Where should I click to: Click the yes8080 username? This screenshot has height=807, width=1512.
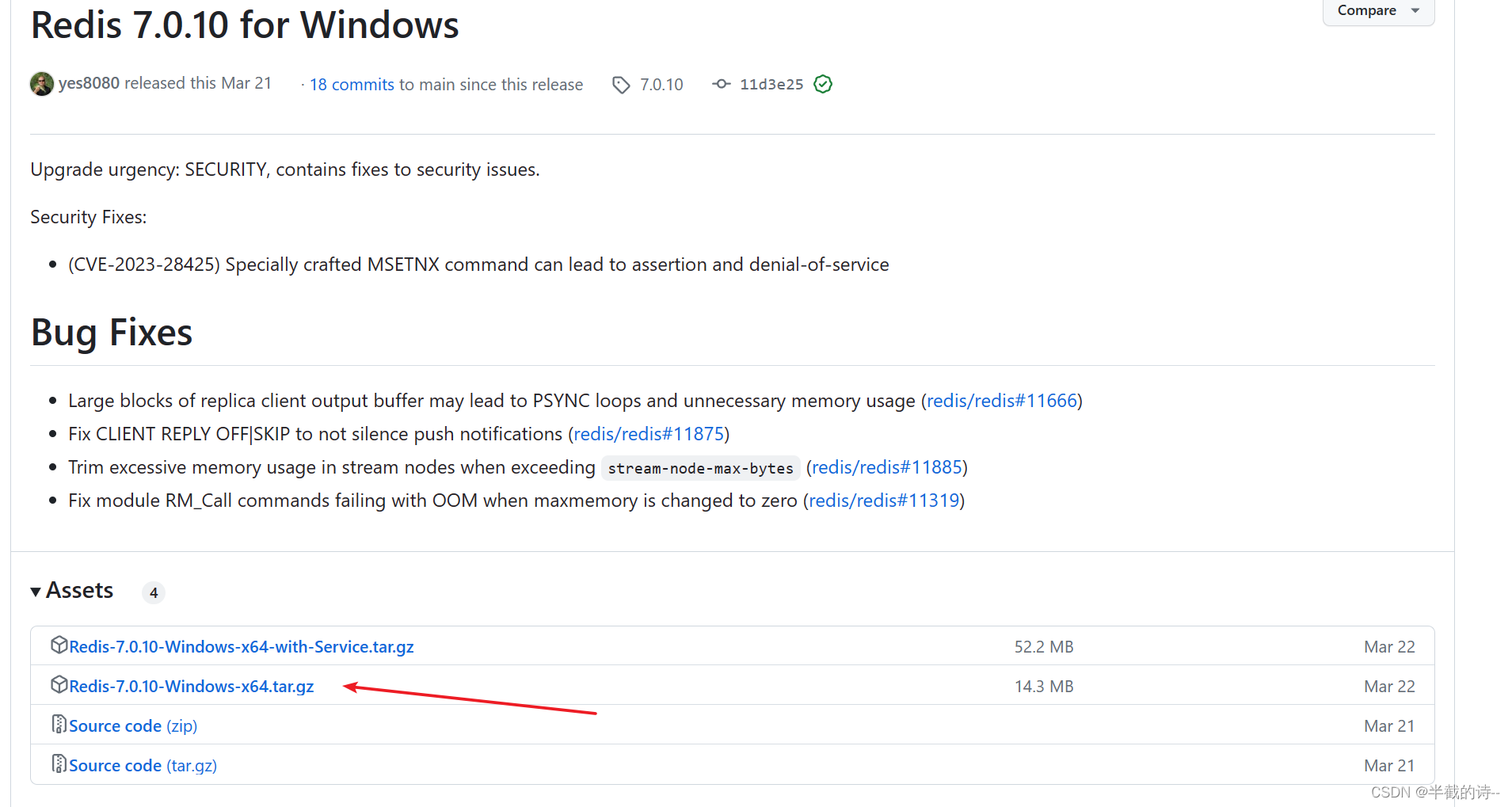[89, 82]
